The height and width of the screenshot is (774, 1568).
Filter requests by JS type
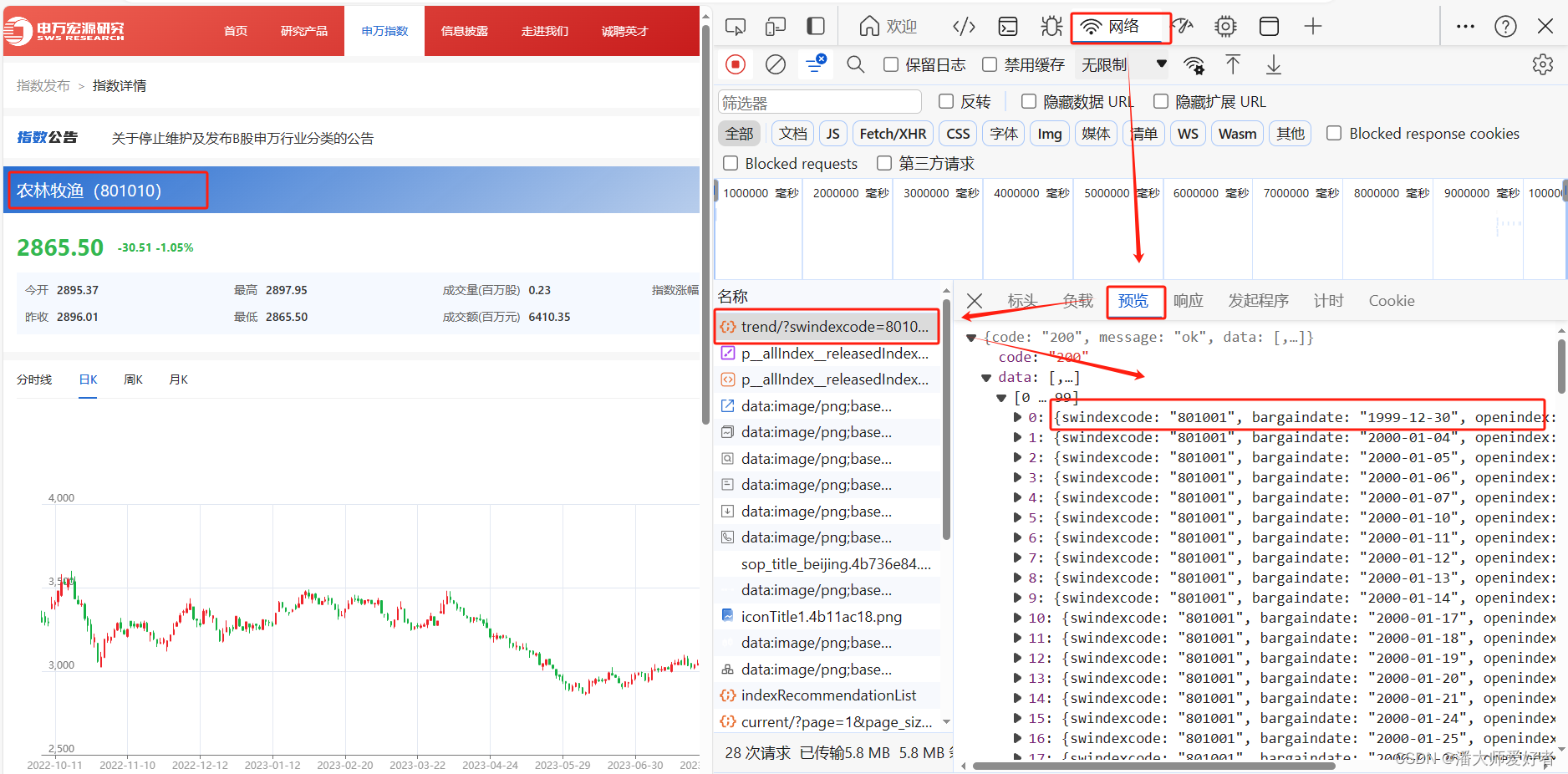pyautogui.click(x=832, y=134)
